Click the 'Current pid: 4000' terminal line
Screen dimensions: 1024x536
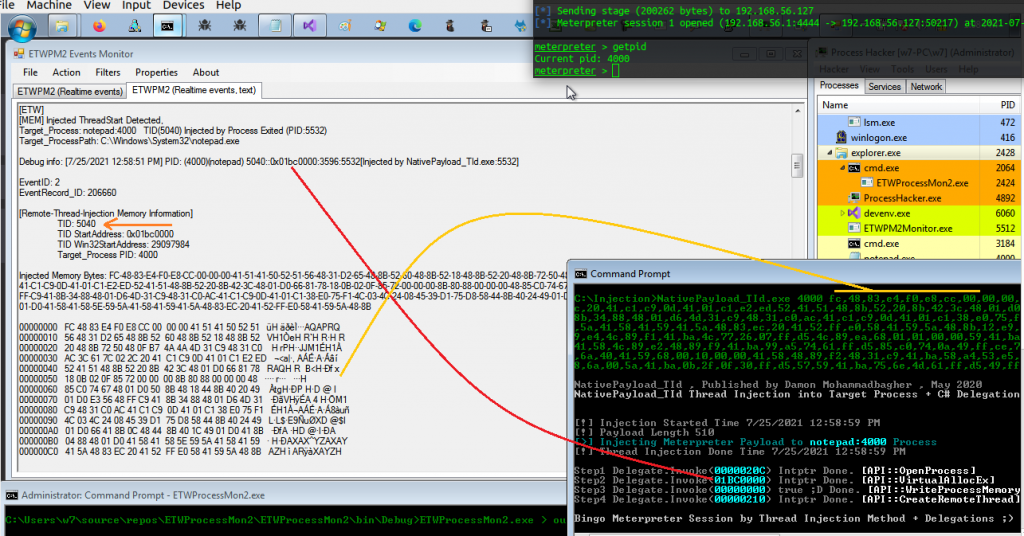pos(582,59)
